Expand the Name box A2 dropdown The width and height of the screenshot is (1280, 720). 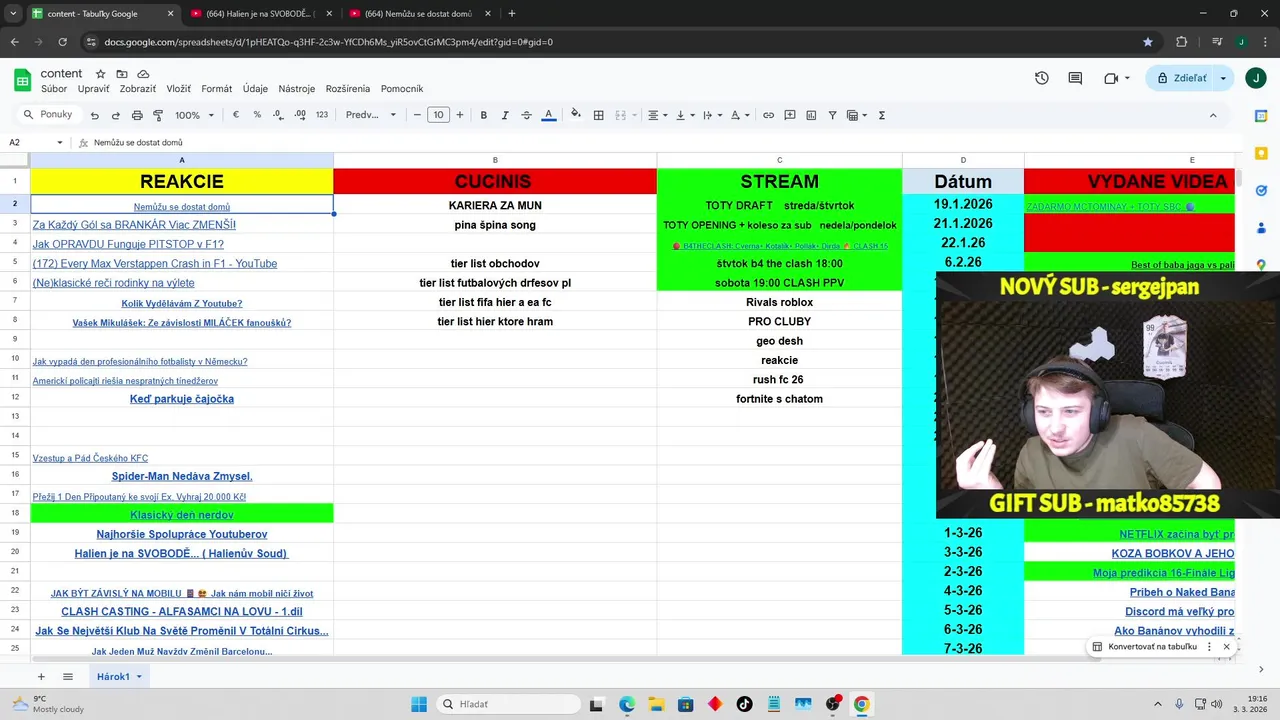coord(60,143)
